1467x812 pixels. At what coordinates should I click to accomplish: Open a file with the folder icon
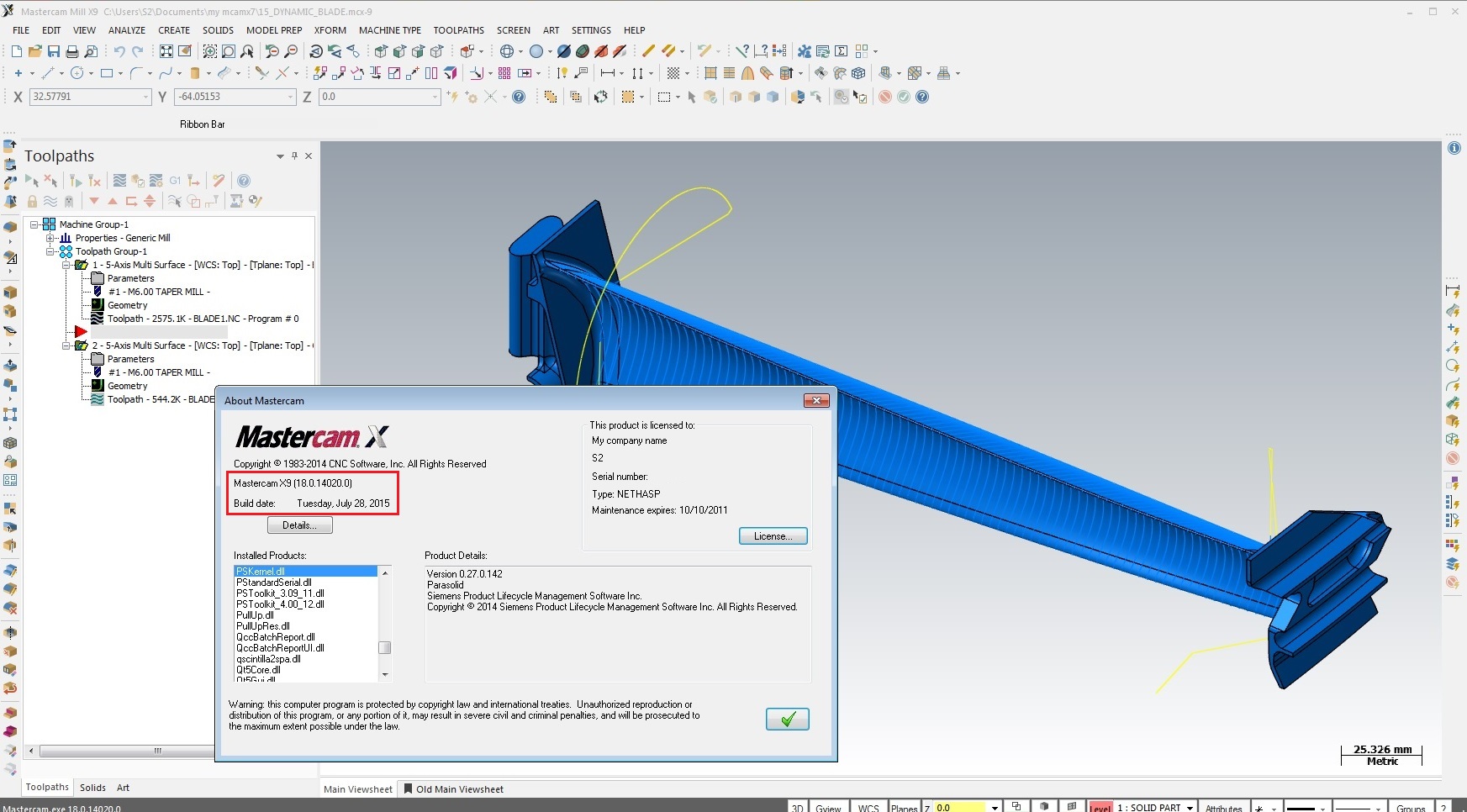(x=35, y=51)
